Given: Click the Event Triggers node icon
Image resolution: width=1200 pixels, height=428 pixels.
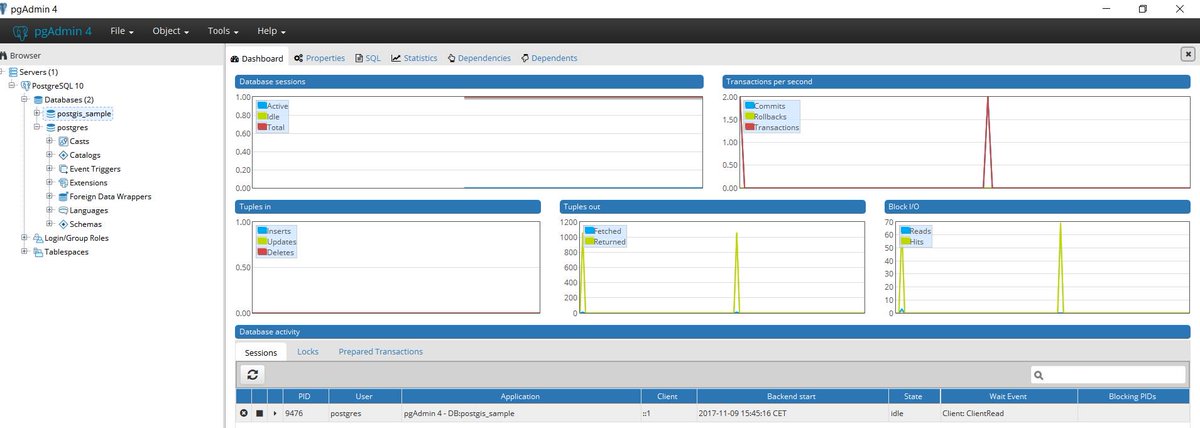Looking at the screenshot, I should coord(63,170).
